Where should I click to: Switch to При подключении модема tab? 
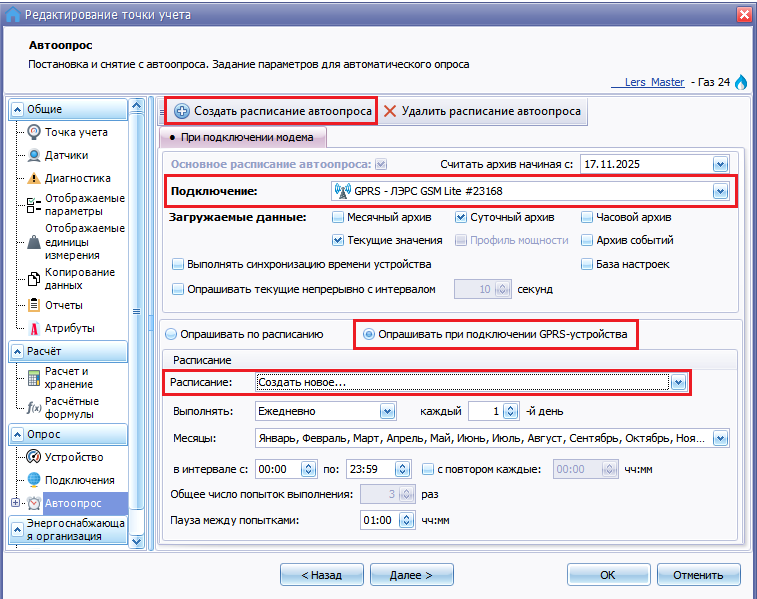(x=239, y=137)
